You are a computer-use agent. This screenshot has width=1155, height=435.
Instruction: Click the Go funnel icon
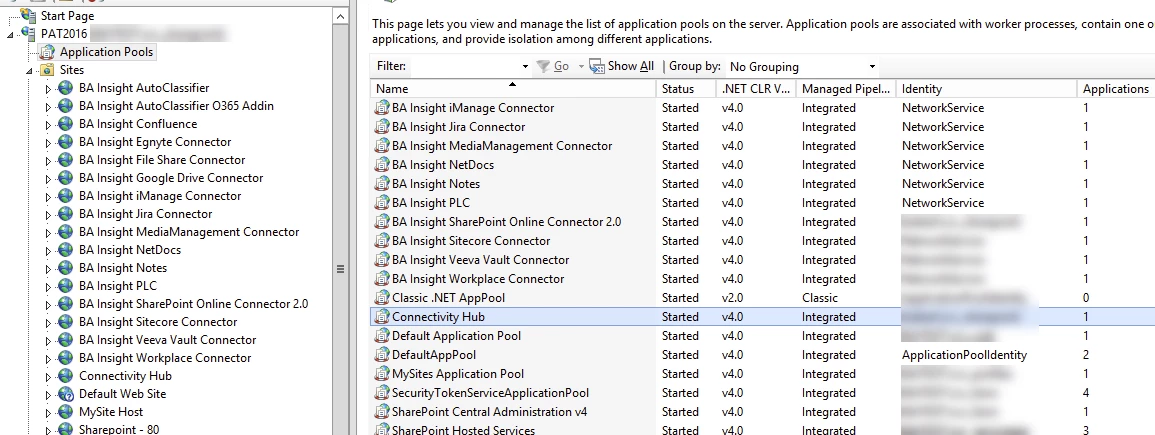coord(543,66)
